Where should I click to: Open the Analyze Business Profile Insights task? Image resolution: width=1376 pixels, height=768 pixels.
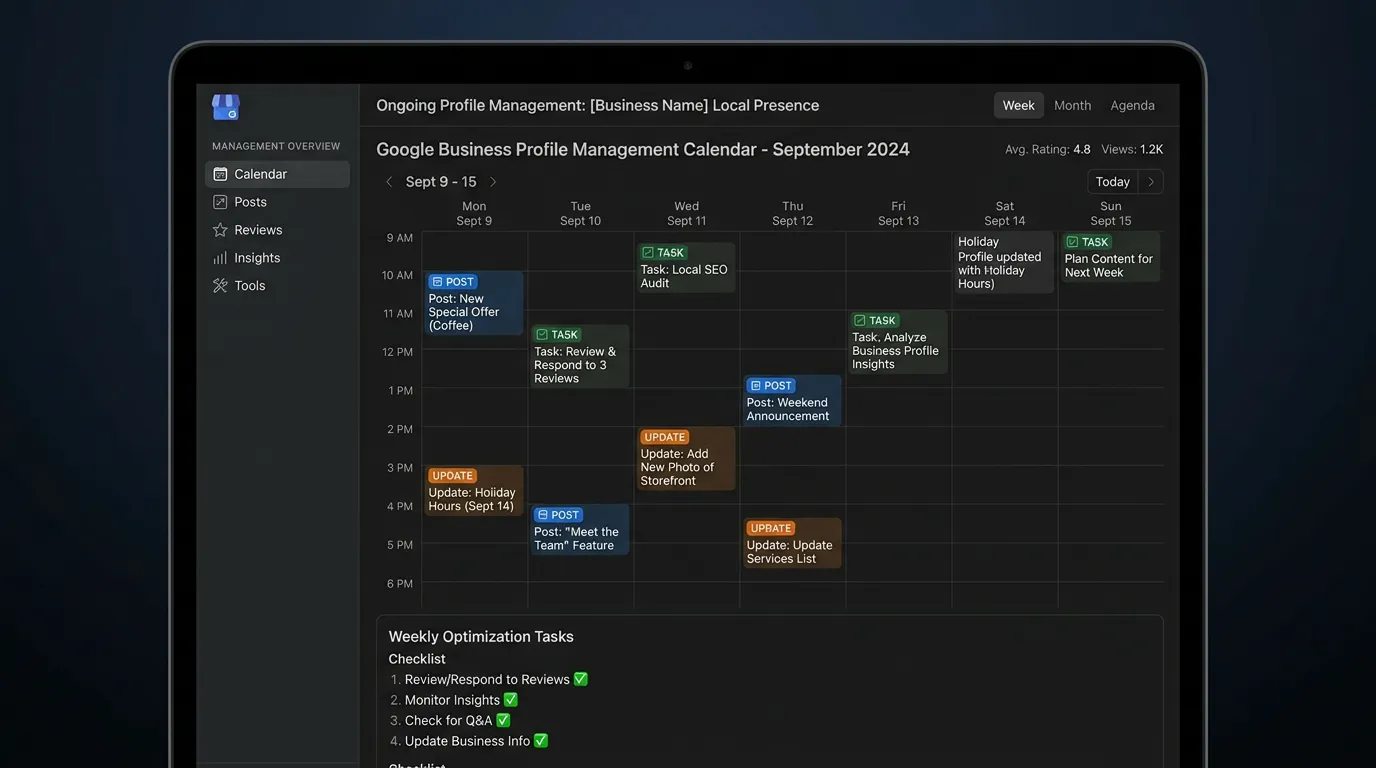click(x=898, y=342)
